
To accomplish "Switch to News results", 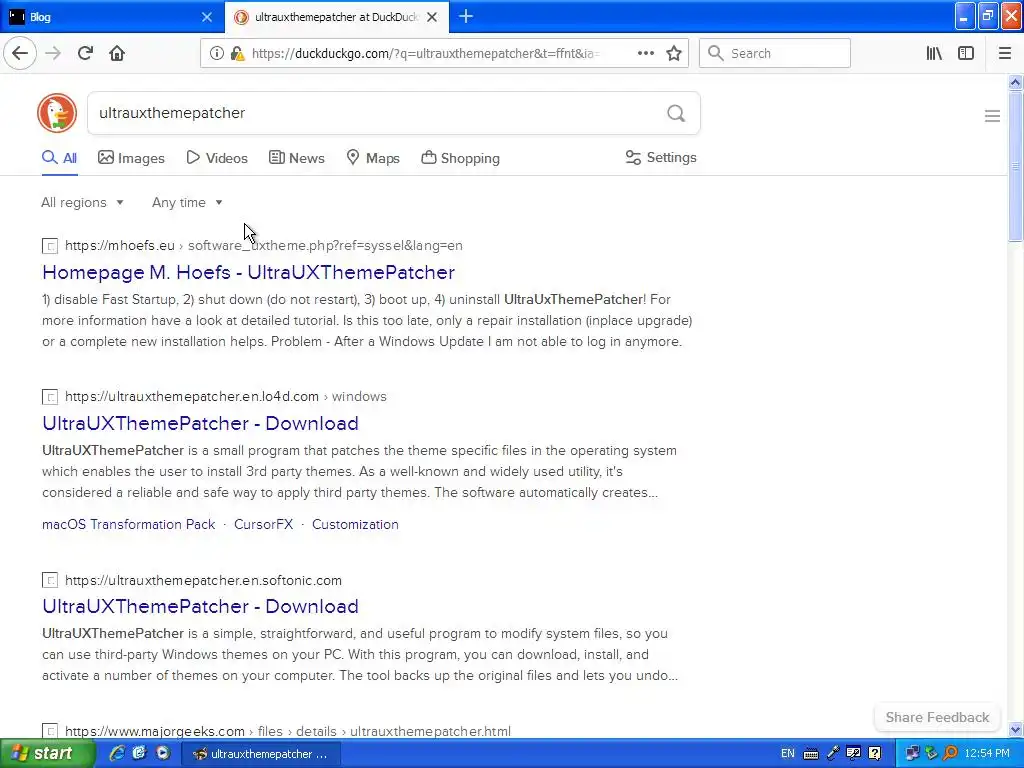I will tap(296, 158).
